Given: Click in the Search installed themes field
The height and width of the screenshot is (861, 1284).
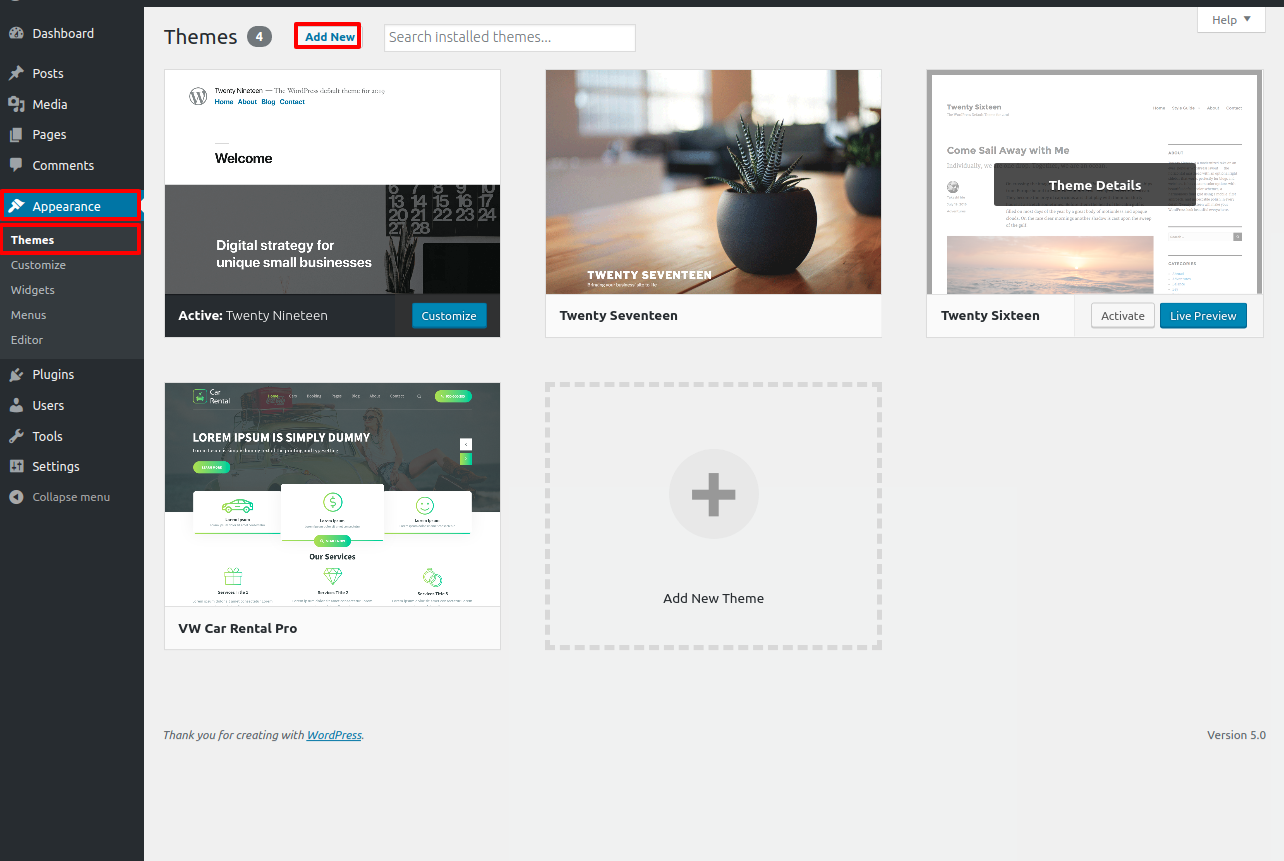Looking at the screenshot, I should [x=509, y=37].
